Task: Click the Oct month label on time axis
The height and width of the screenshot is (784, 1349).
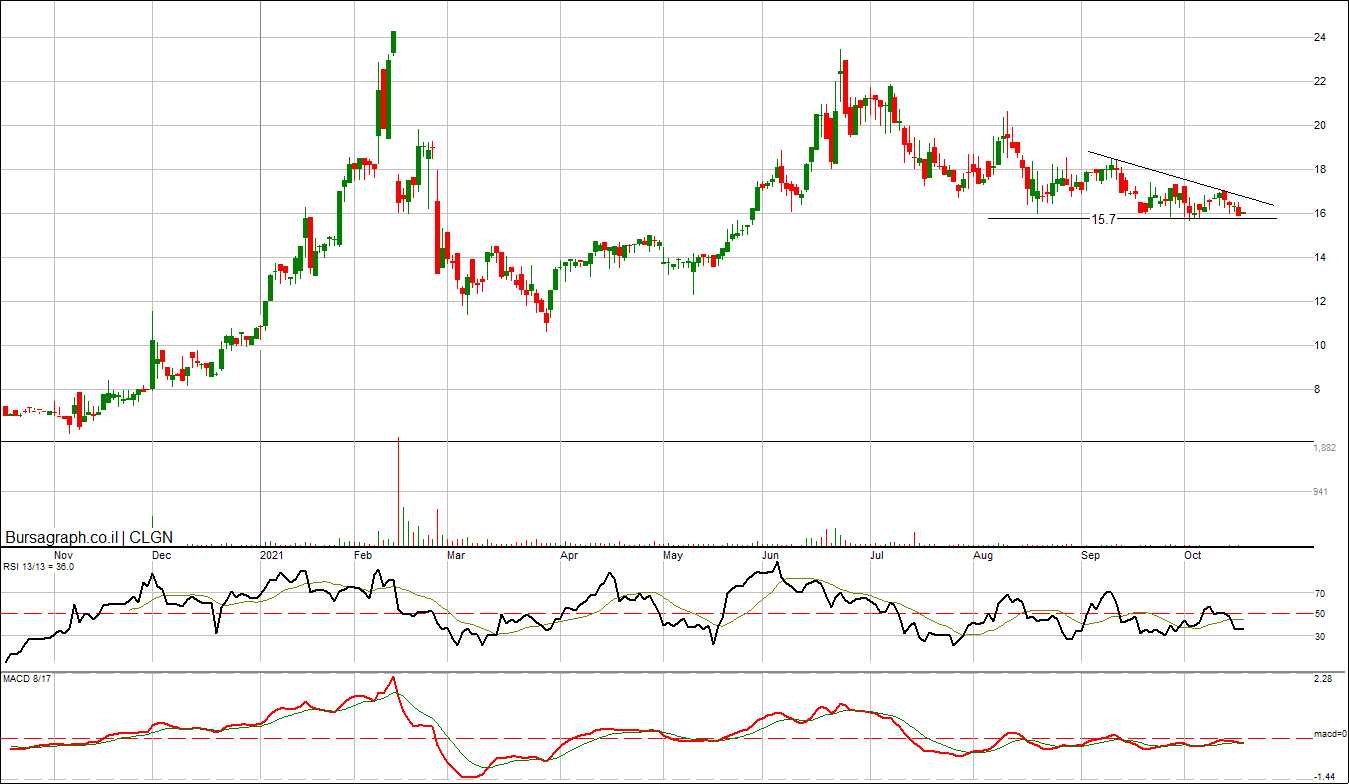Action: (1192, 554)
